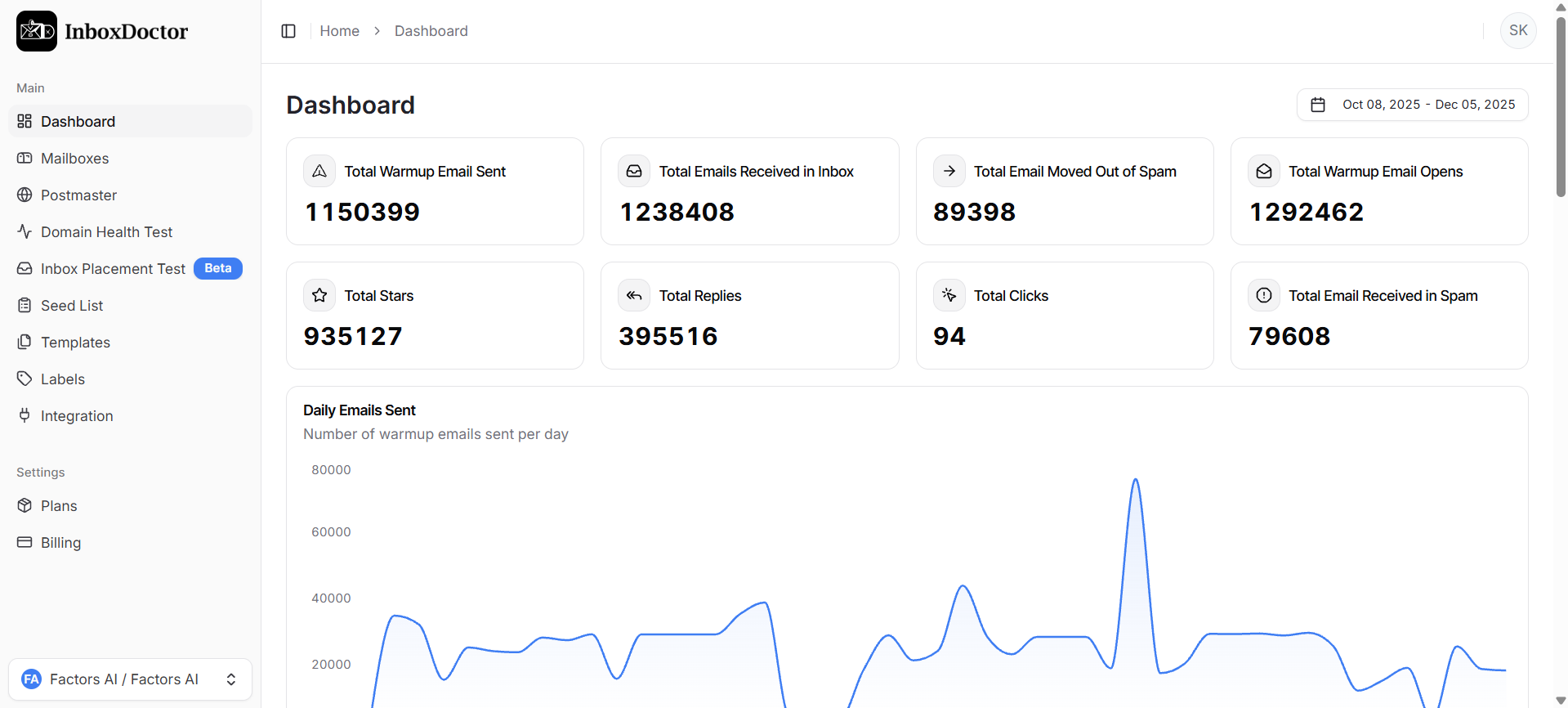Open Mailboxes in the sidebar
Screen dimensions: 1568x708
pyautogui.click(x=74, y=159)
